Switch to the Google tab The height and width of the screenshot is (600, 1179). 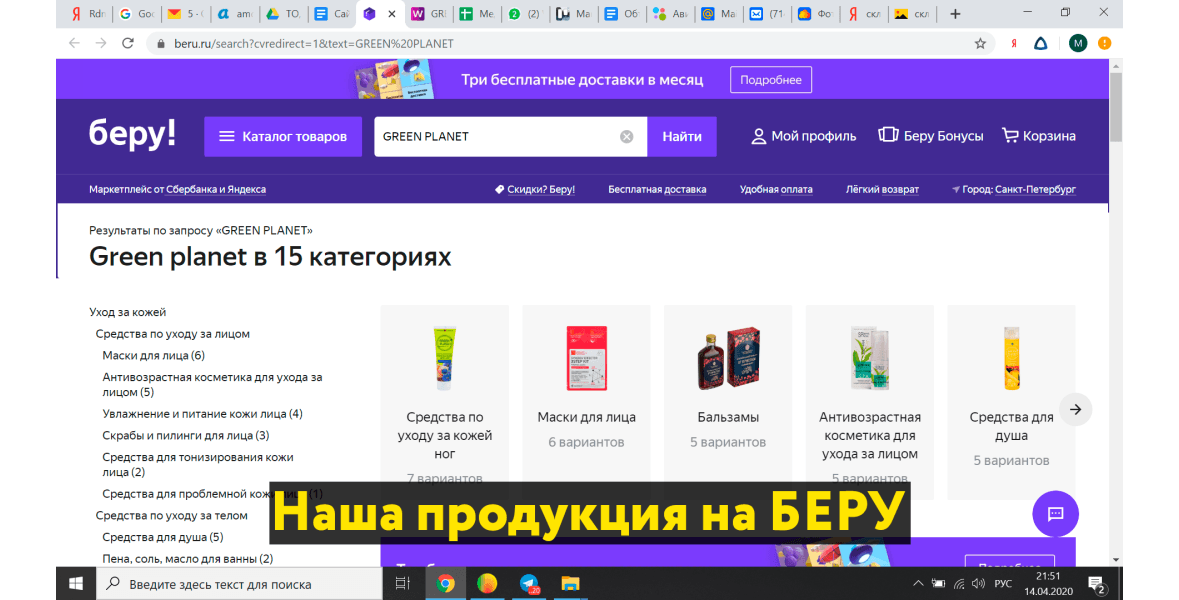coord(136,14)
